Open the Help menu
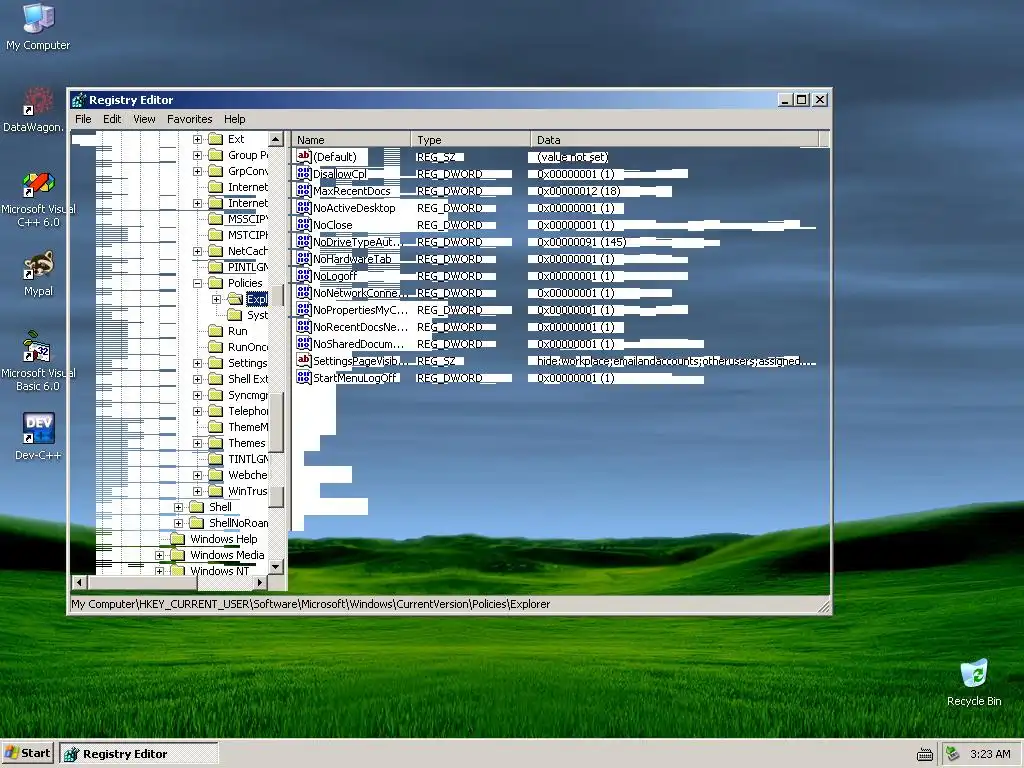The width and height of the screenshot is (1024, 768). (x=234, y=119)
